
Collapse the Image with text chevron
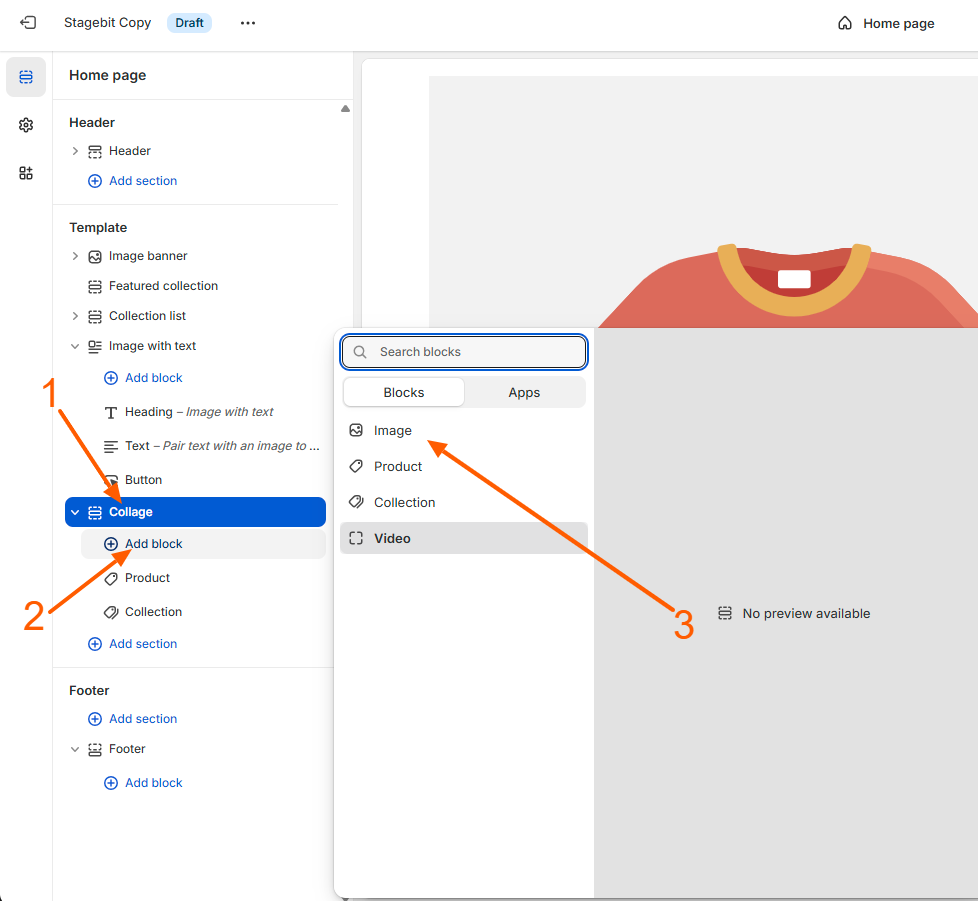75,346
